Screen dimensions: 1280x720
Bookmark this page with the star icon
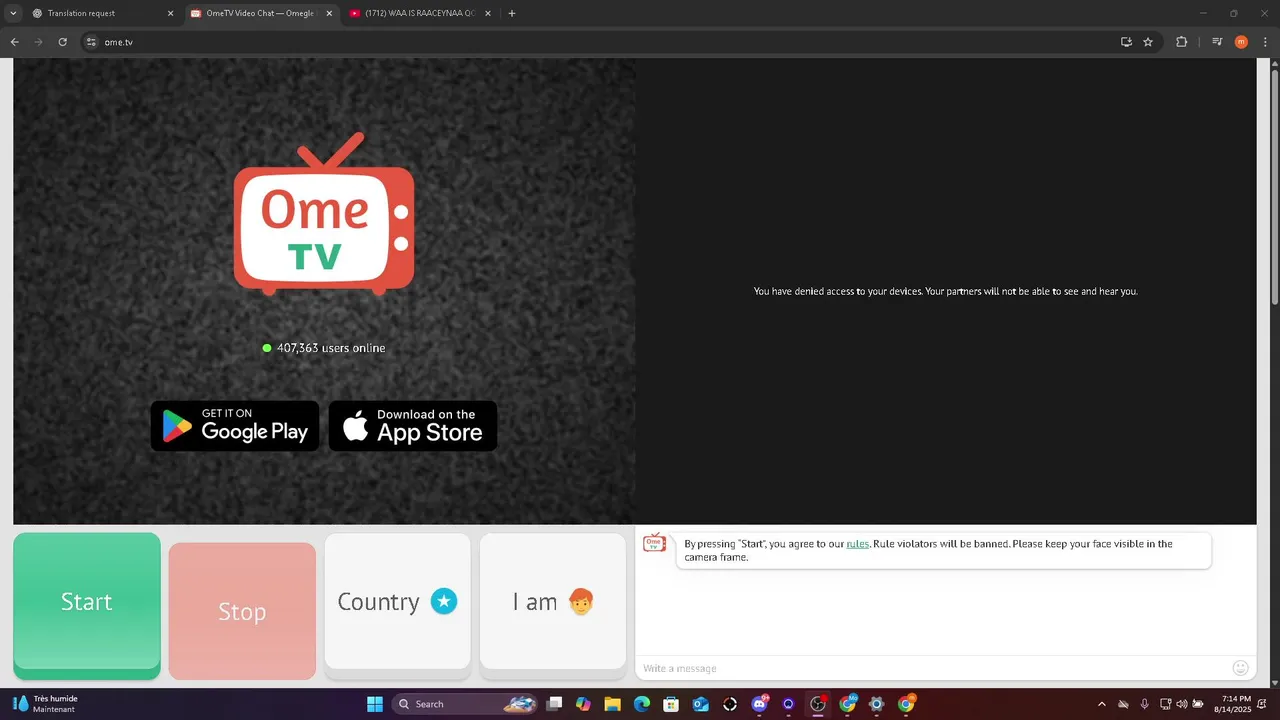tap(1148, 42)
